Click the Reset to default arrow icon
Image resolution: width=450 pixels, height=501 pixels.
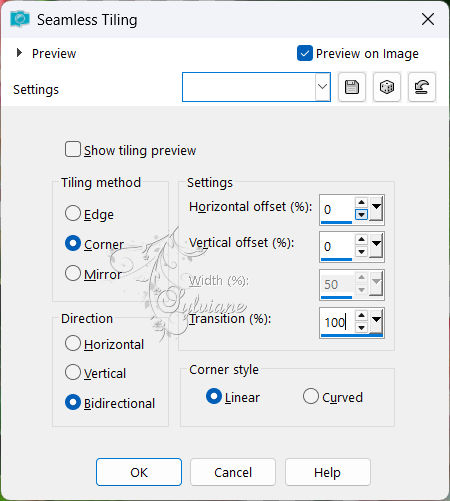pyautogui.click(x=422, y=87)
